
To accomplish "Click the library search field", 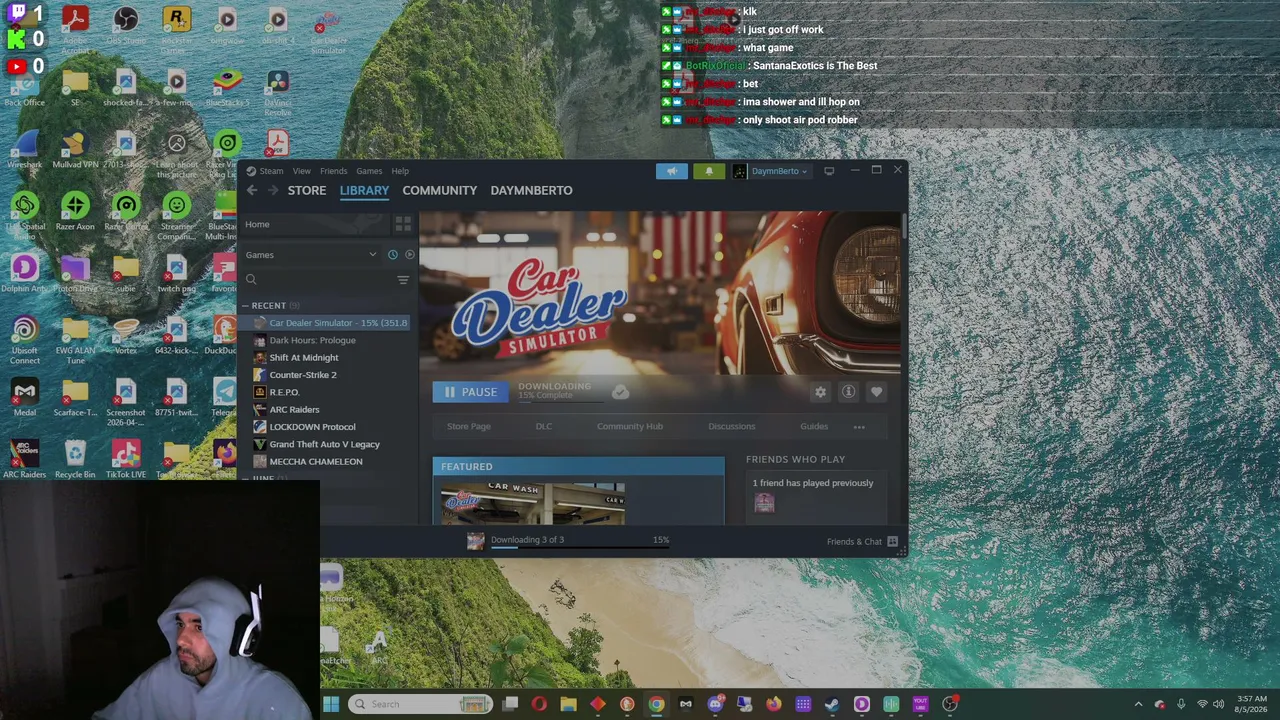I will pyautogui.click(x=320, y=280).
